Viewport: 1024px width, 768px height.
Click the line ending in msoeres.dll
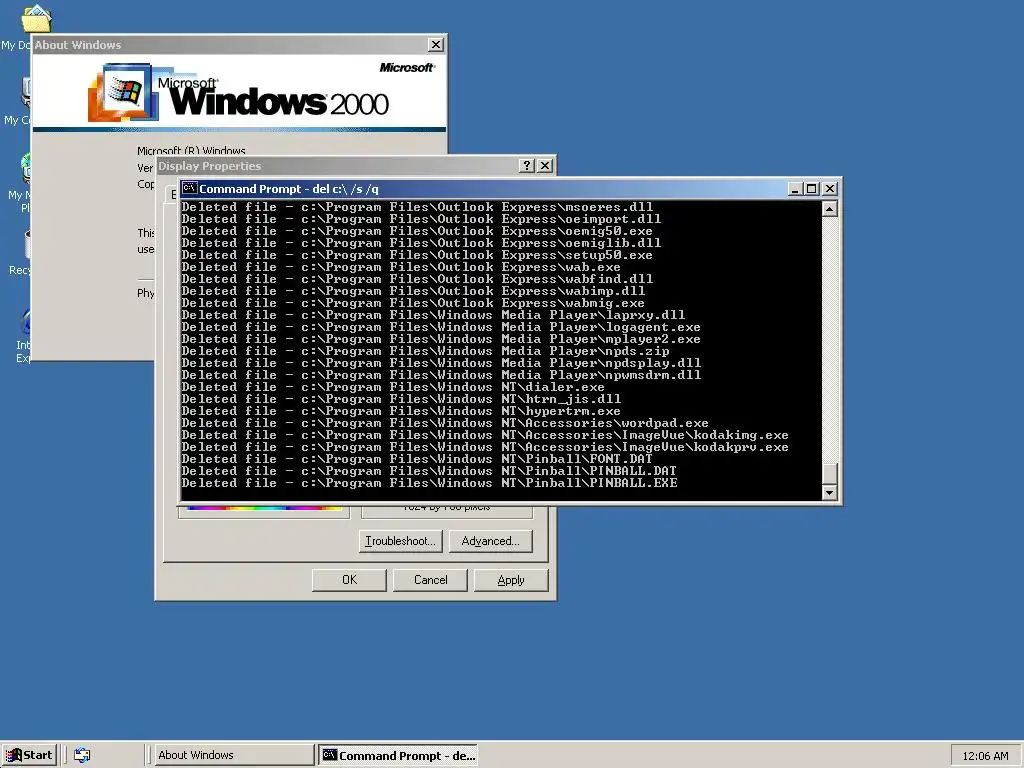pos(417,207)
